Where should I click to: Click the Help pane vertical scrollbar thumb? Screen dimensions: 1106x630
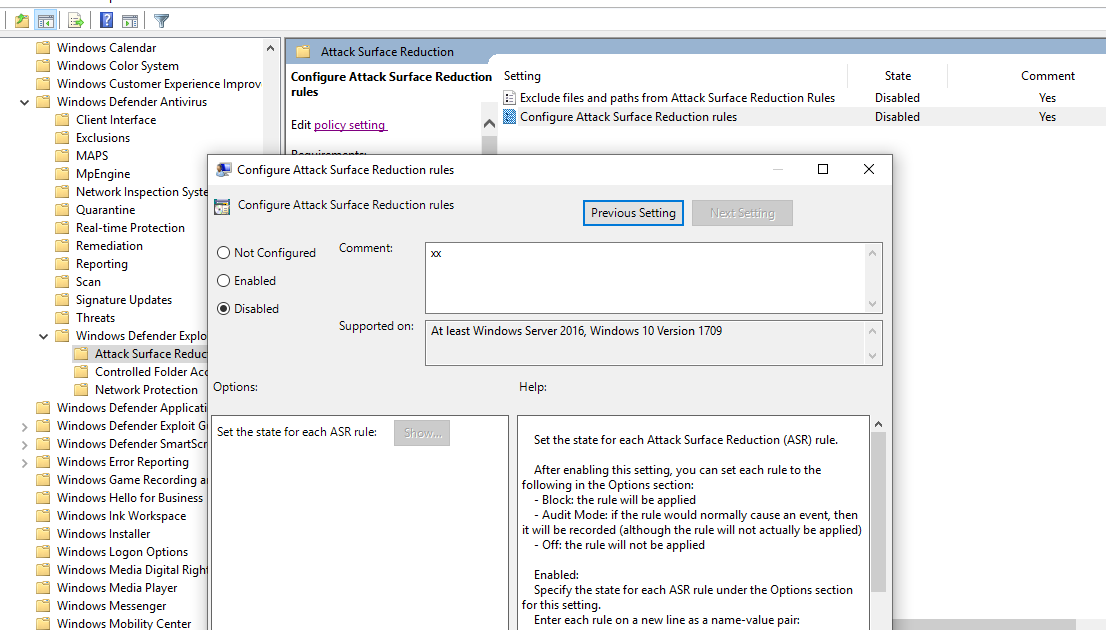point(878,512)
